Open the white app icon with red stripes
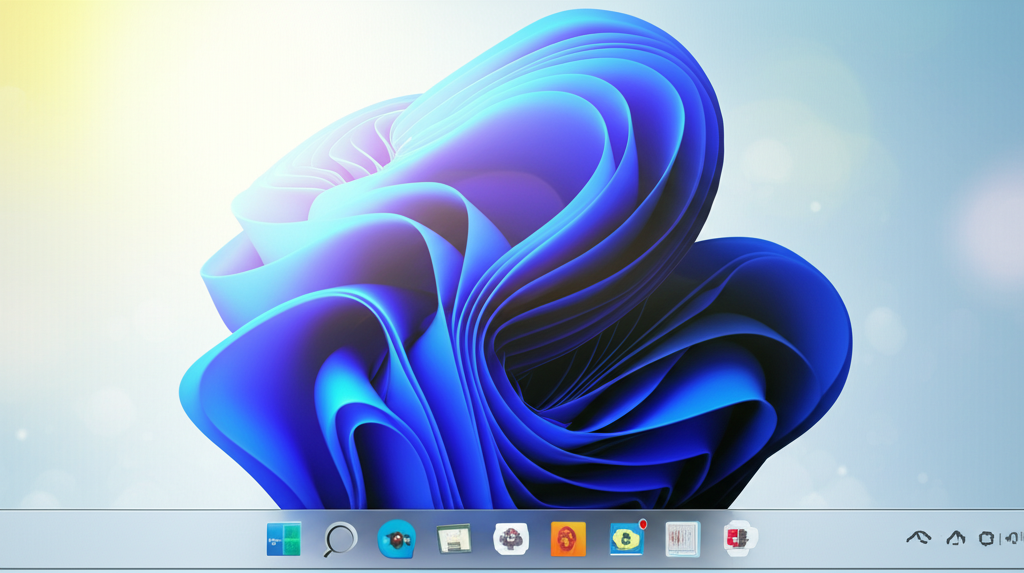 point(683,540)
